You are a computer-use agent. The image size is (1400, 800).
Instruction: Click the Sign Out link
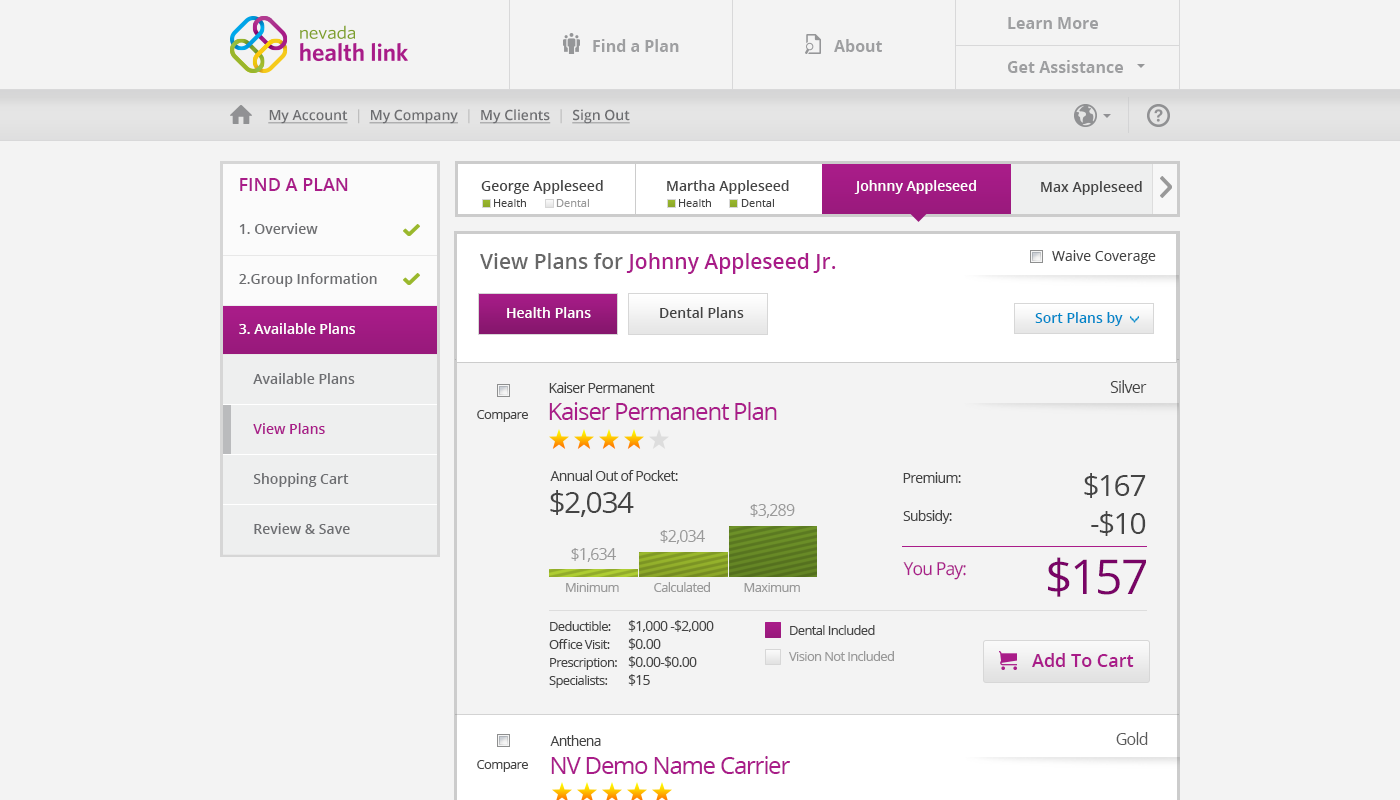coord(601,115)
